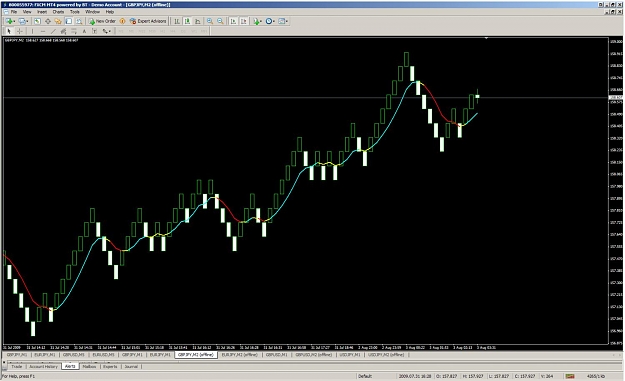Switch to bar chart display
625x381 pixels.
click(177, 21)
